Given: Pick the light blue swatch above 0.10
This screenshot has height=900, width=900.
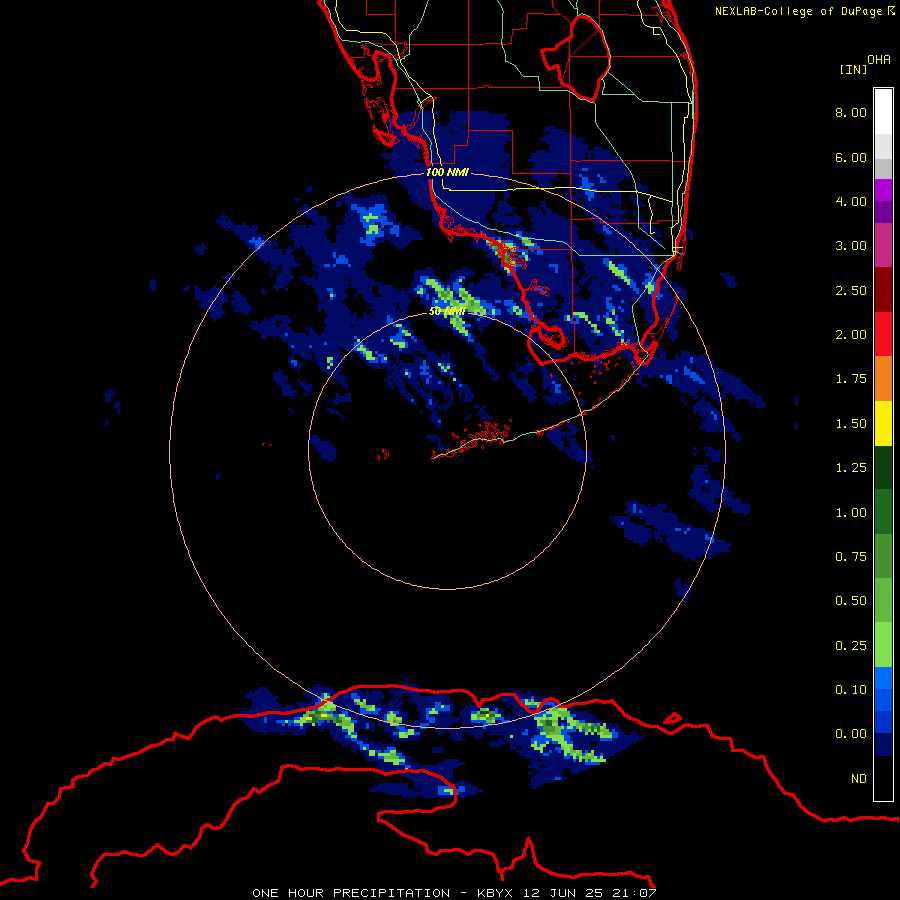Looking at the screenshot, I should tap(883, 678).
